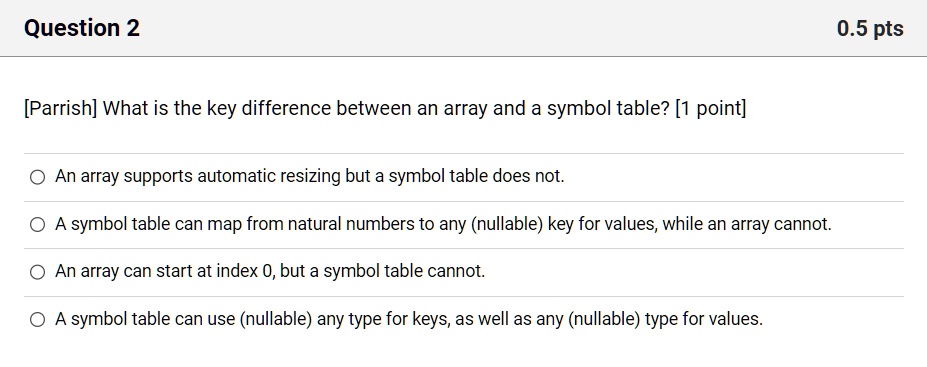Click the "[Parrish]" tag in the prompt
Viewport: 927px width, 367px height.
pyautogui.click(x=60, y=109)
